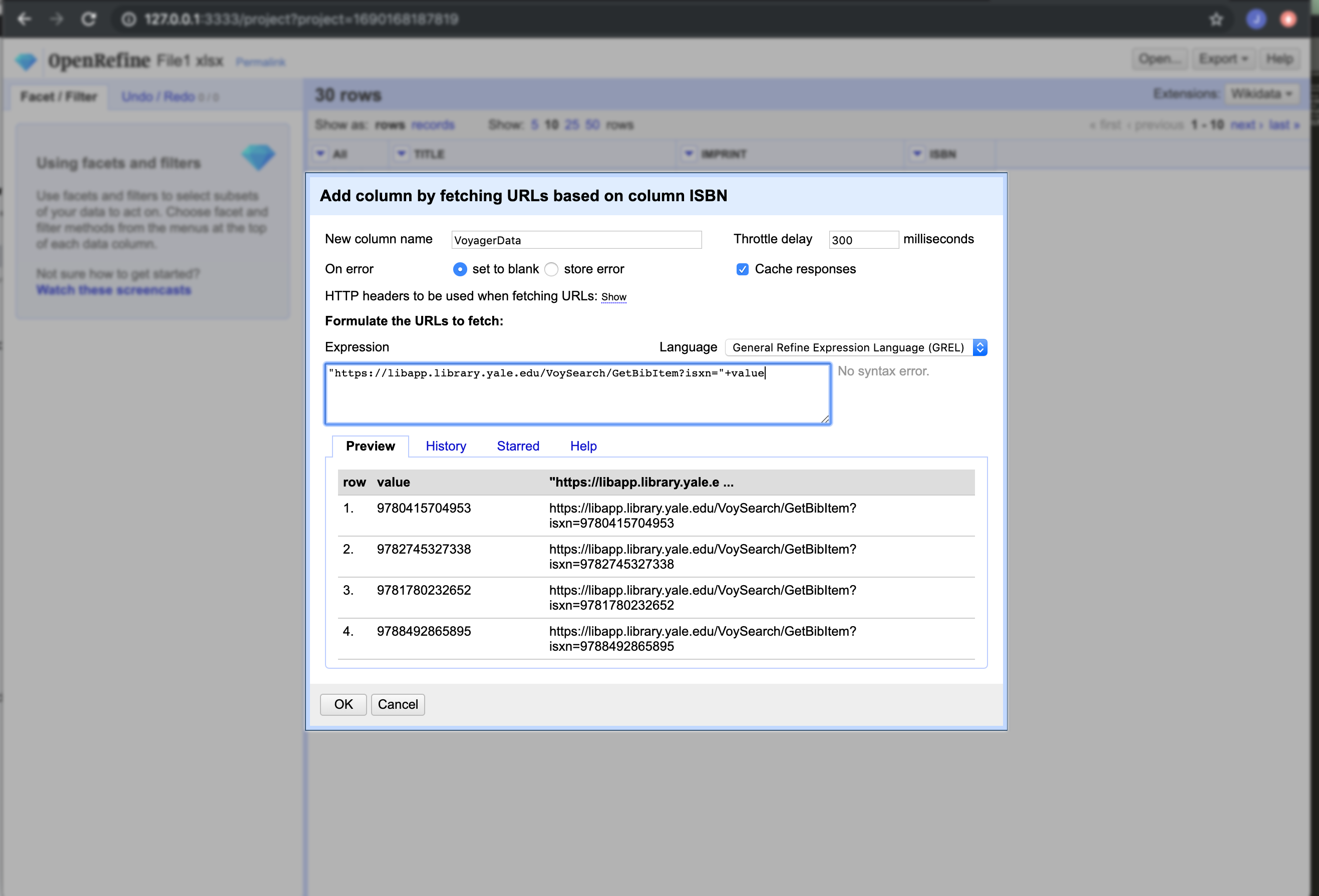Open the blue profile avatar in browser toolbar

tap(1256, 20)
